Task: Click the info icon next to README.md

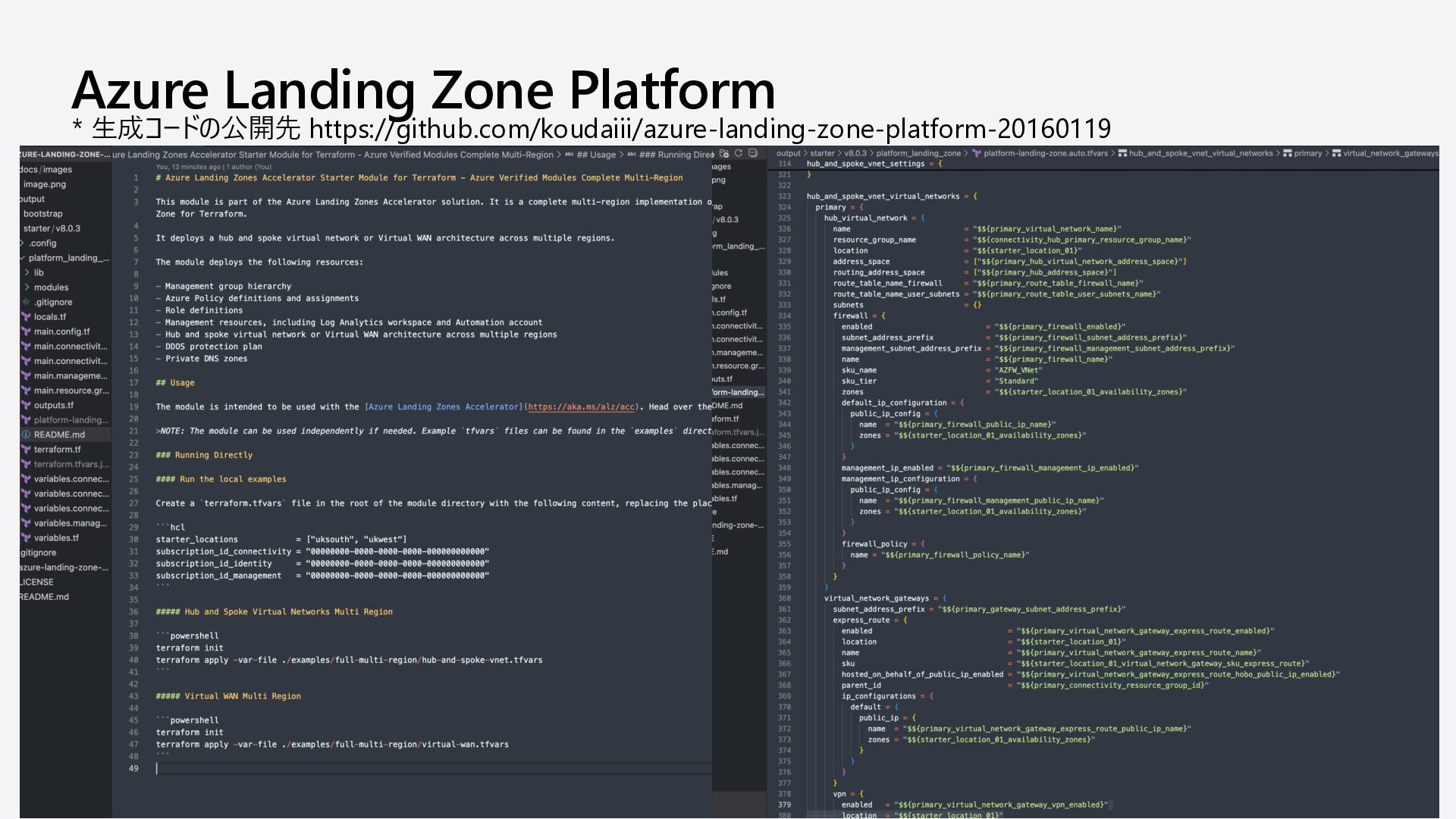Action: pyautogui.click(x=27, y=435)
